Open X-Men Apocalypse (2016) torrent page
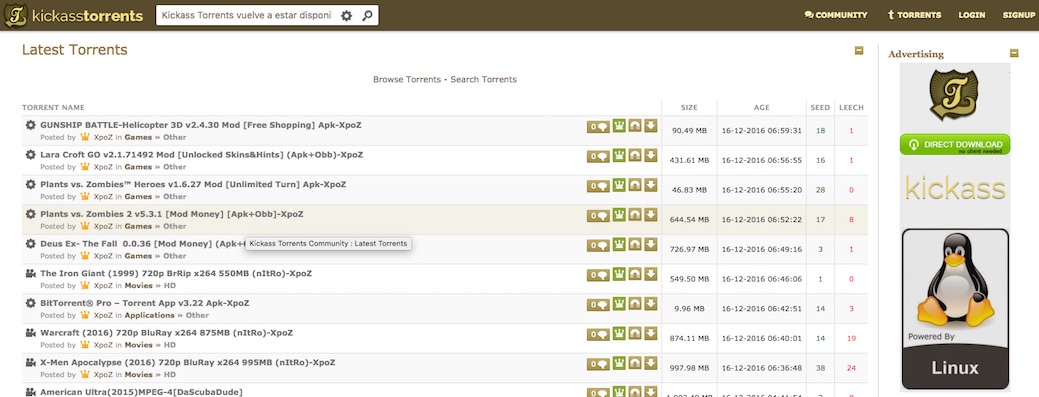The height and width of the screenshot is (397, 1039). click(188, 363)
